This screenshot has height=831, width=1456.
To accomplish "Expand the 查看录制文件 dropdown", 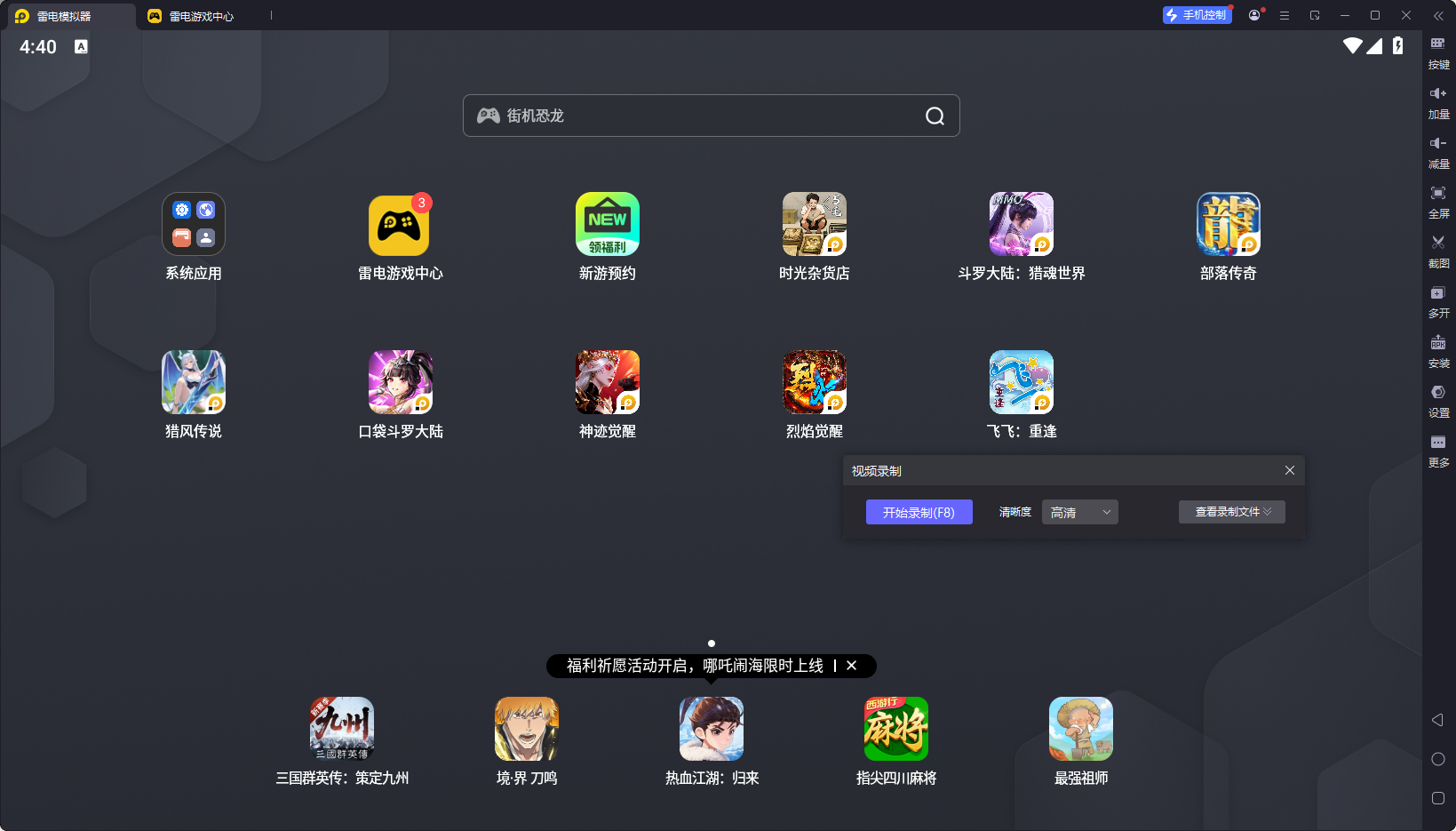I will pyautogui.click(x=1232, y=512).
